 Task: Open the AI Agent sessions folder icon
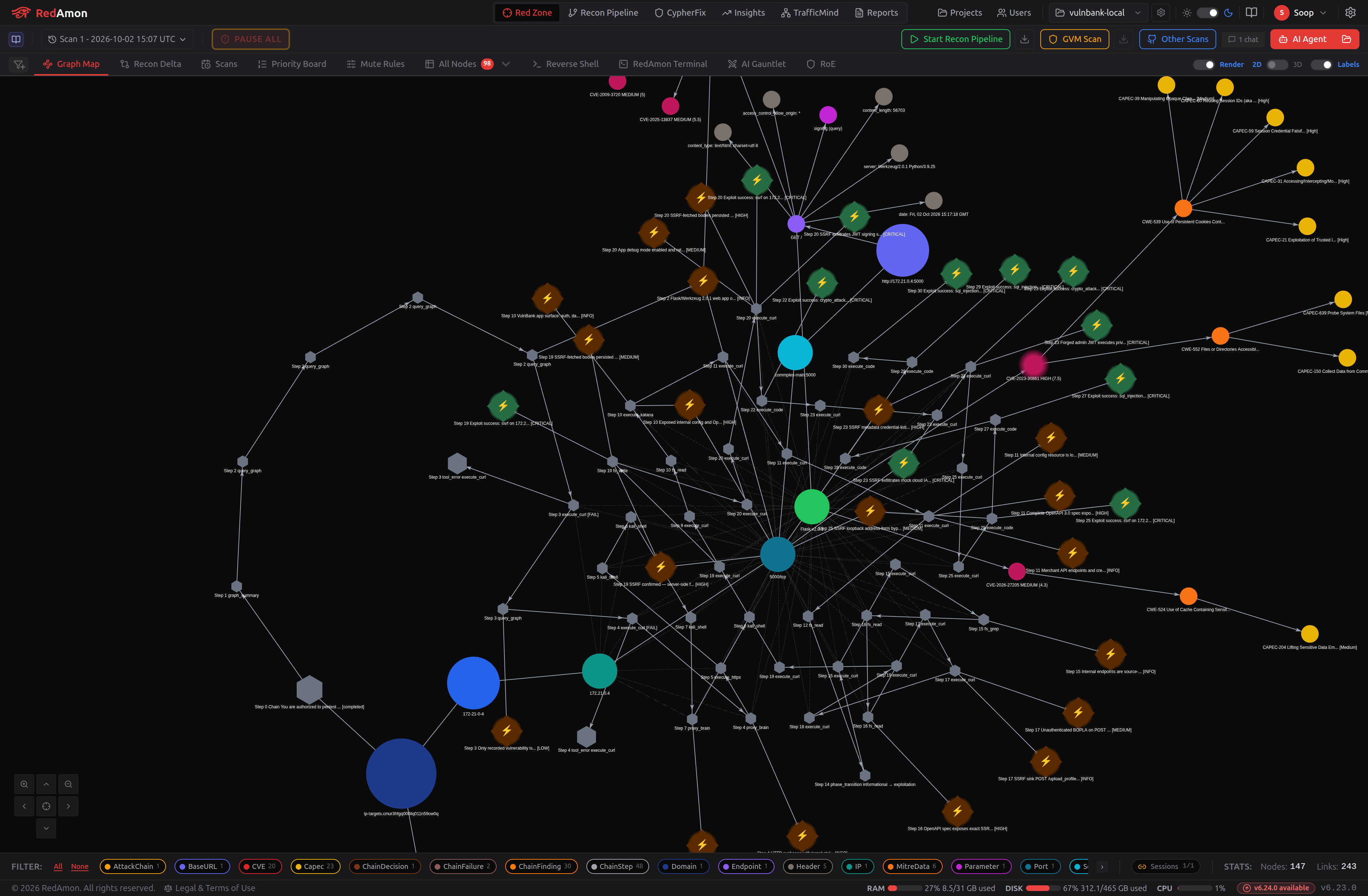[1346, 39]
